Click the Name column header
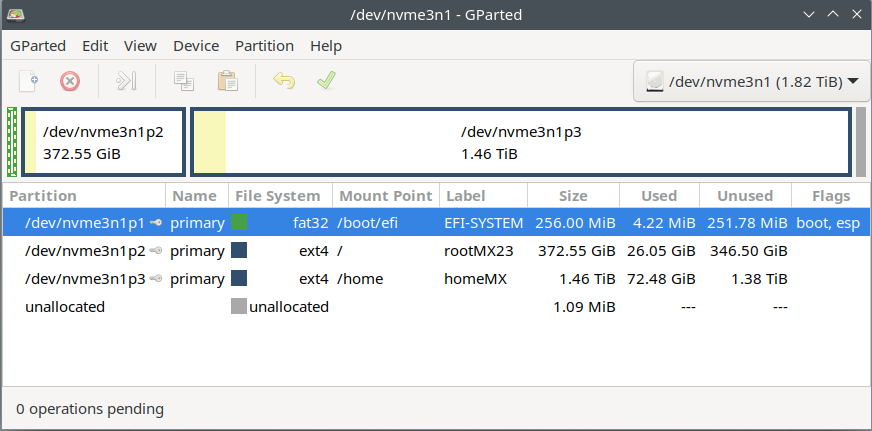Screen dimensions: 872x431 point(197,196)
